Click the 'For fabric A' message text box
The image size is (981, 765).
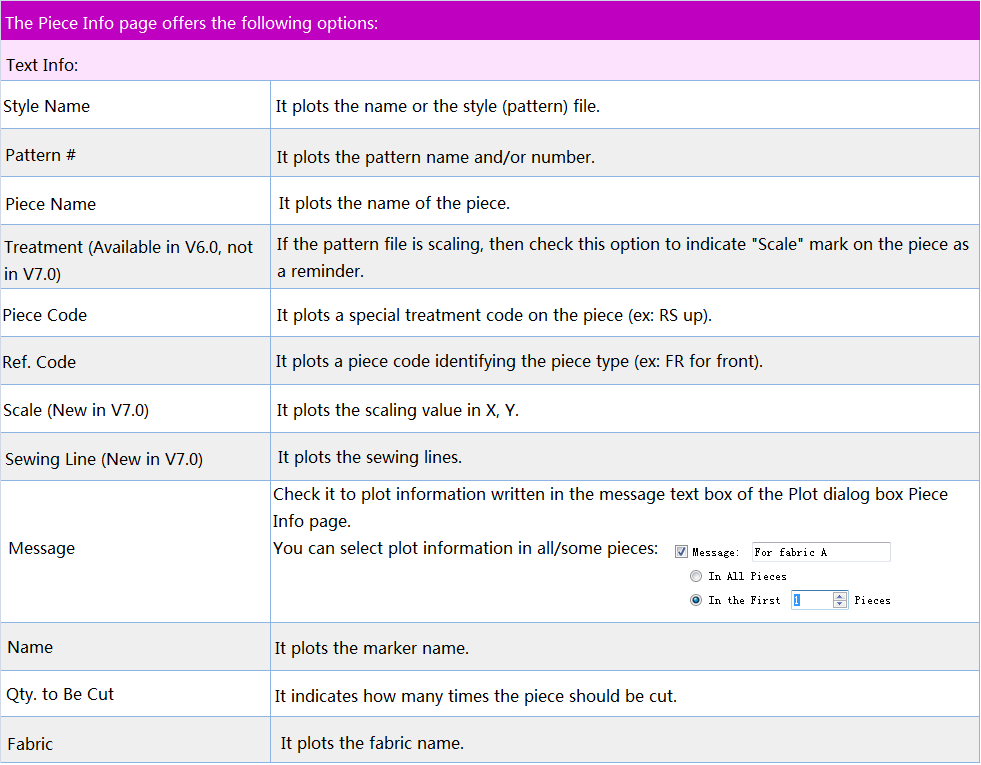[x=820, y=552]
